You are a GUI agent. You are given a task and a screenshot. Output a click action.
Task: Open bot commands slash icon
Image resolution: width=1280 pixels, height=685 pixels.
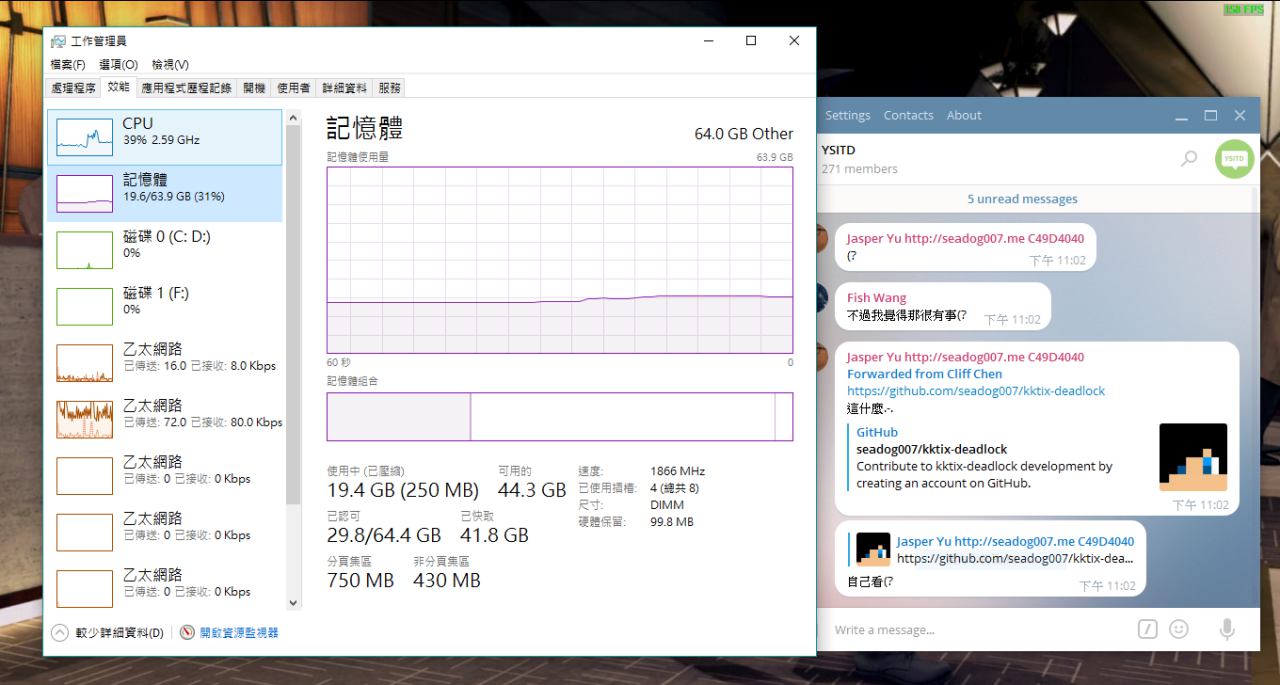coord(1147,629)
